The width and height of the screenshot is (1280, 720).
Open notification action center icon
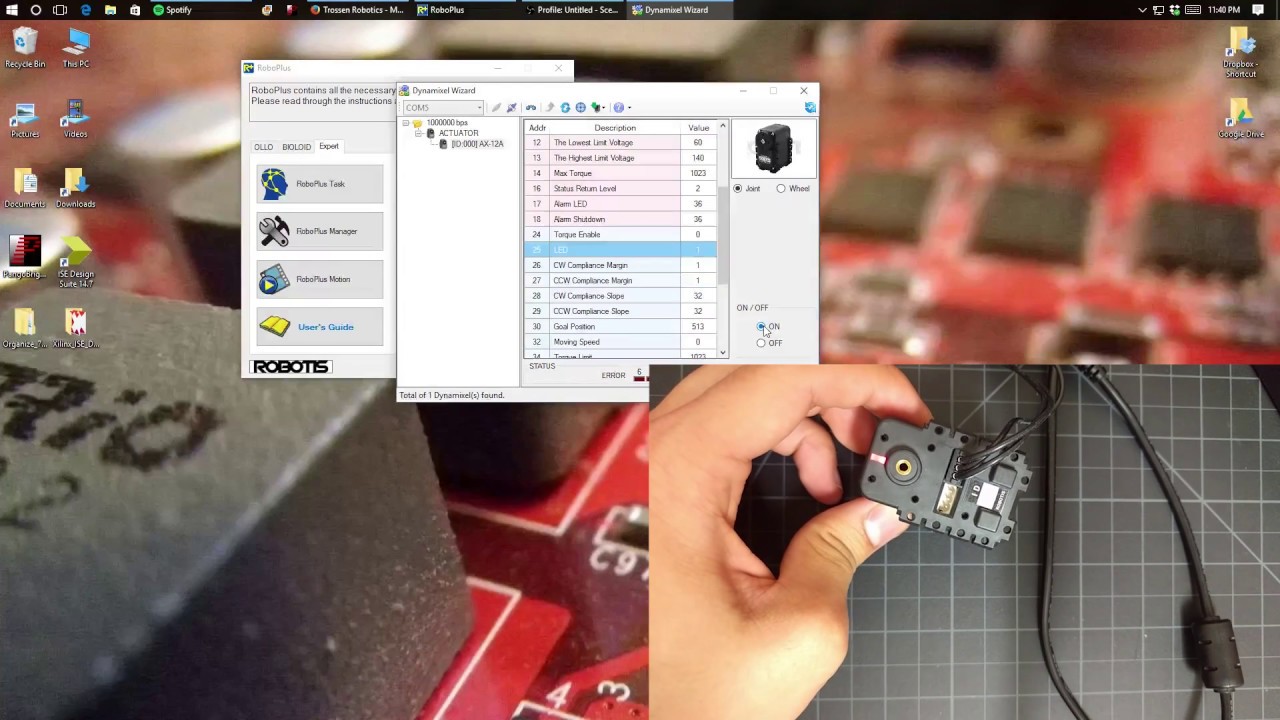(x=1258, y=10)
